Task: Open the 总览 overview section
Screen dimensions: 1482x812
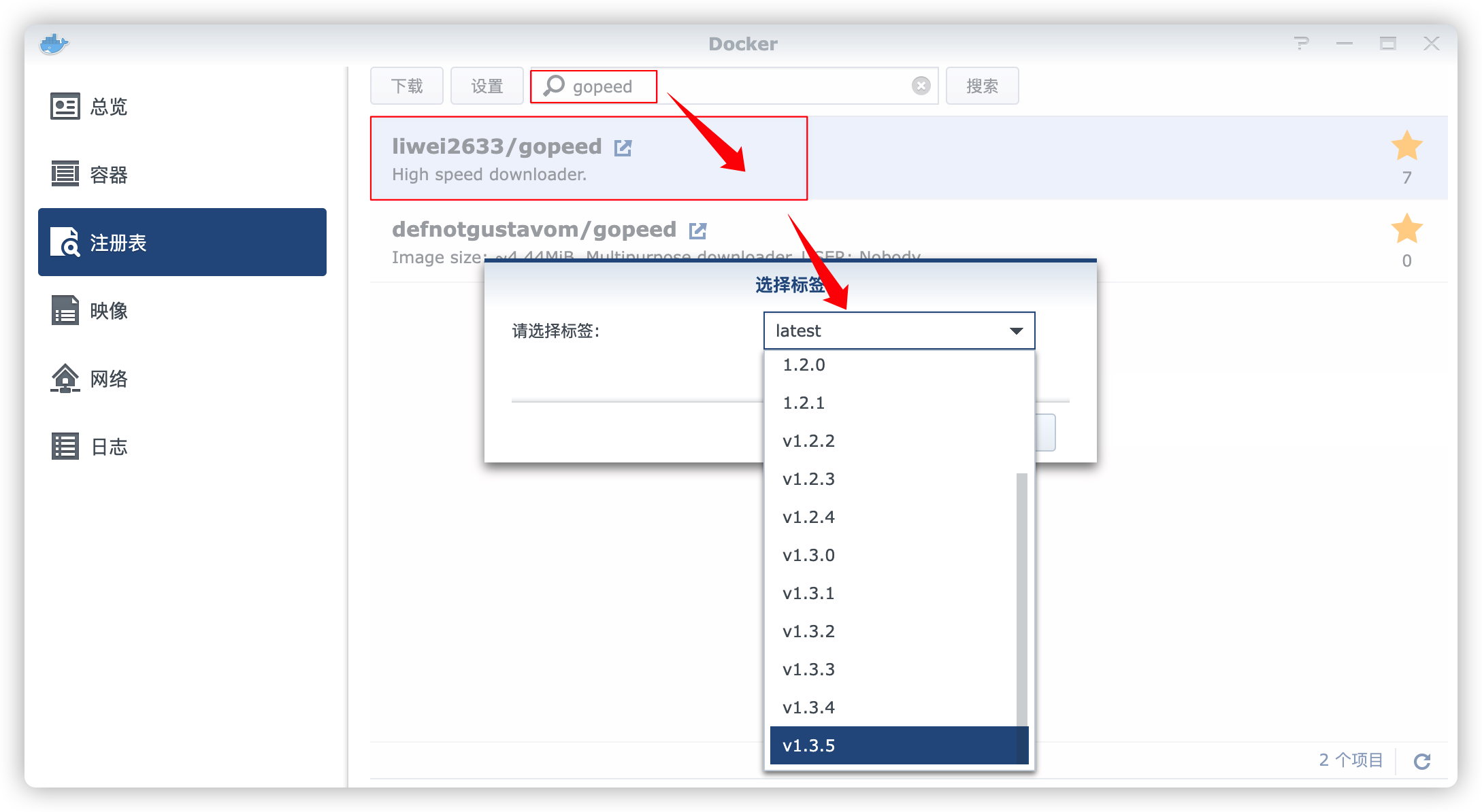Action: 109,107
